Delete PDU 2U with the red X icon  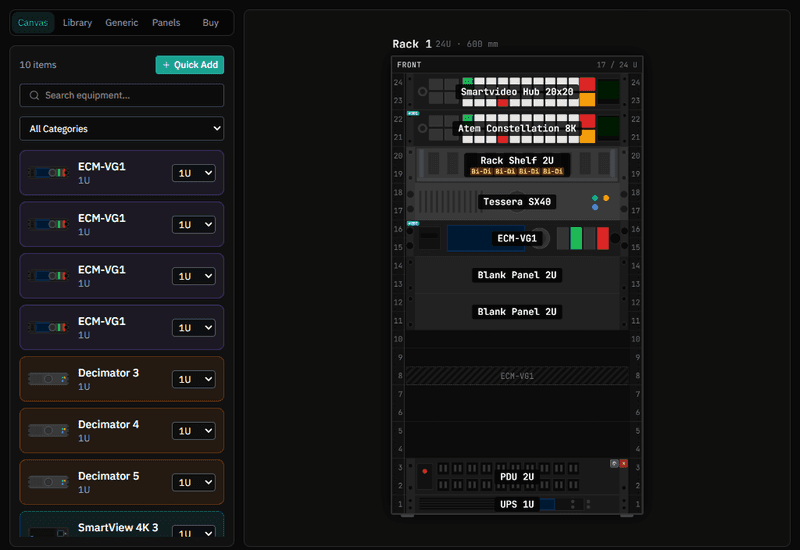coord(623,463)
